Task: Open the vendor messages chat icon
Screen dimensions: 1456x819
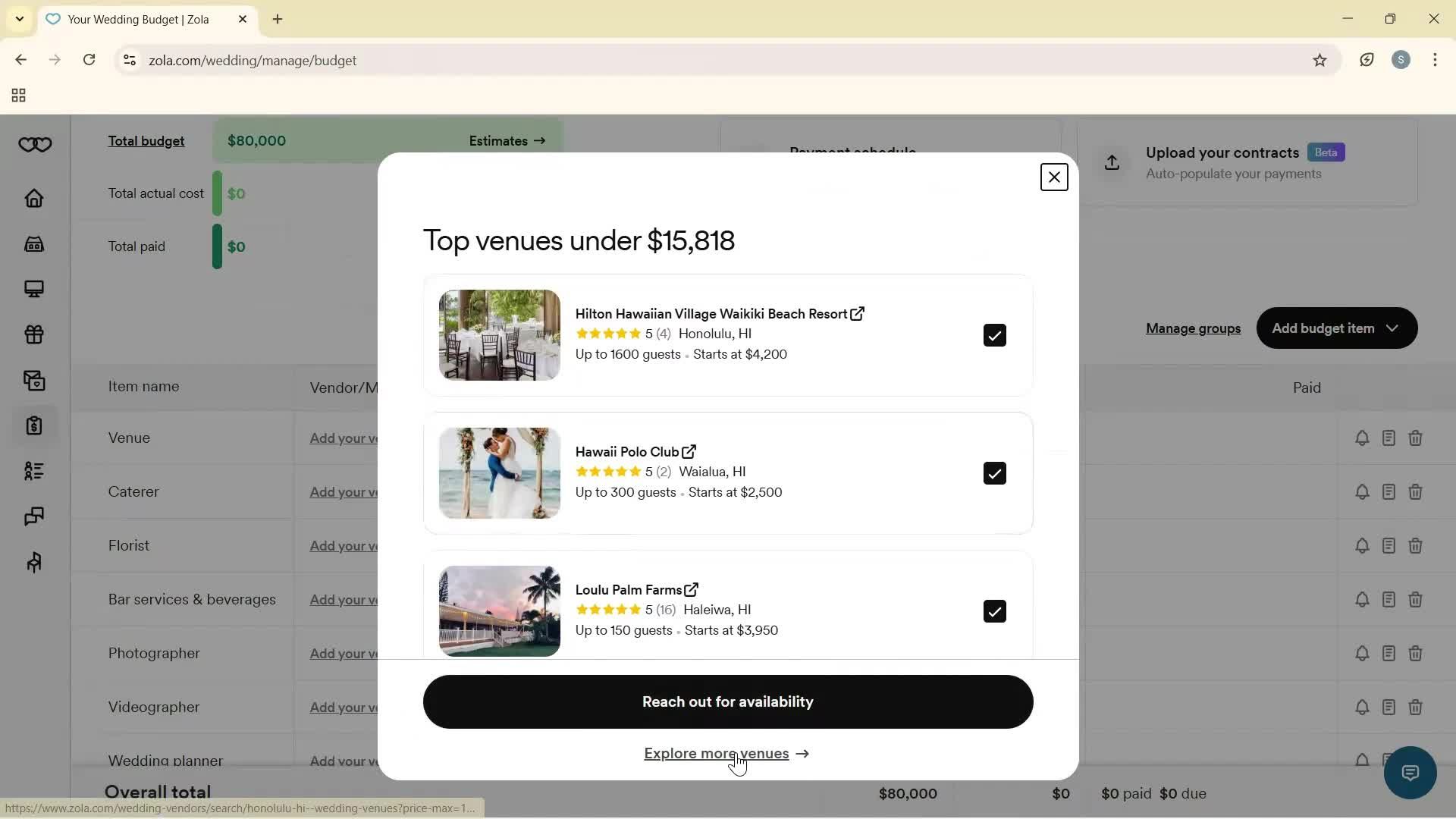Action: [34, 516]
